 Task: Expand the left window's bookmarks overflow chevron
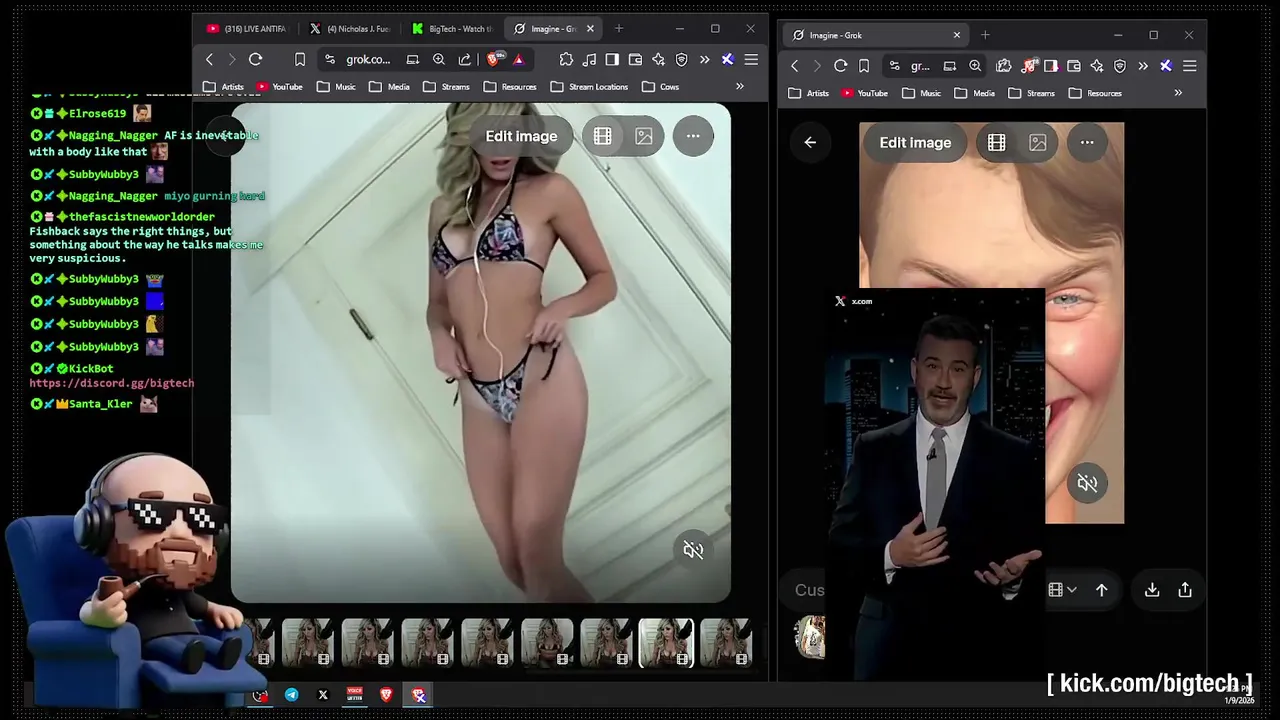[740, 87]
